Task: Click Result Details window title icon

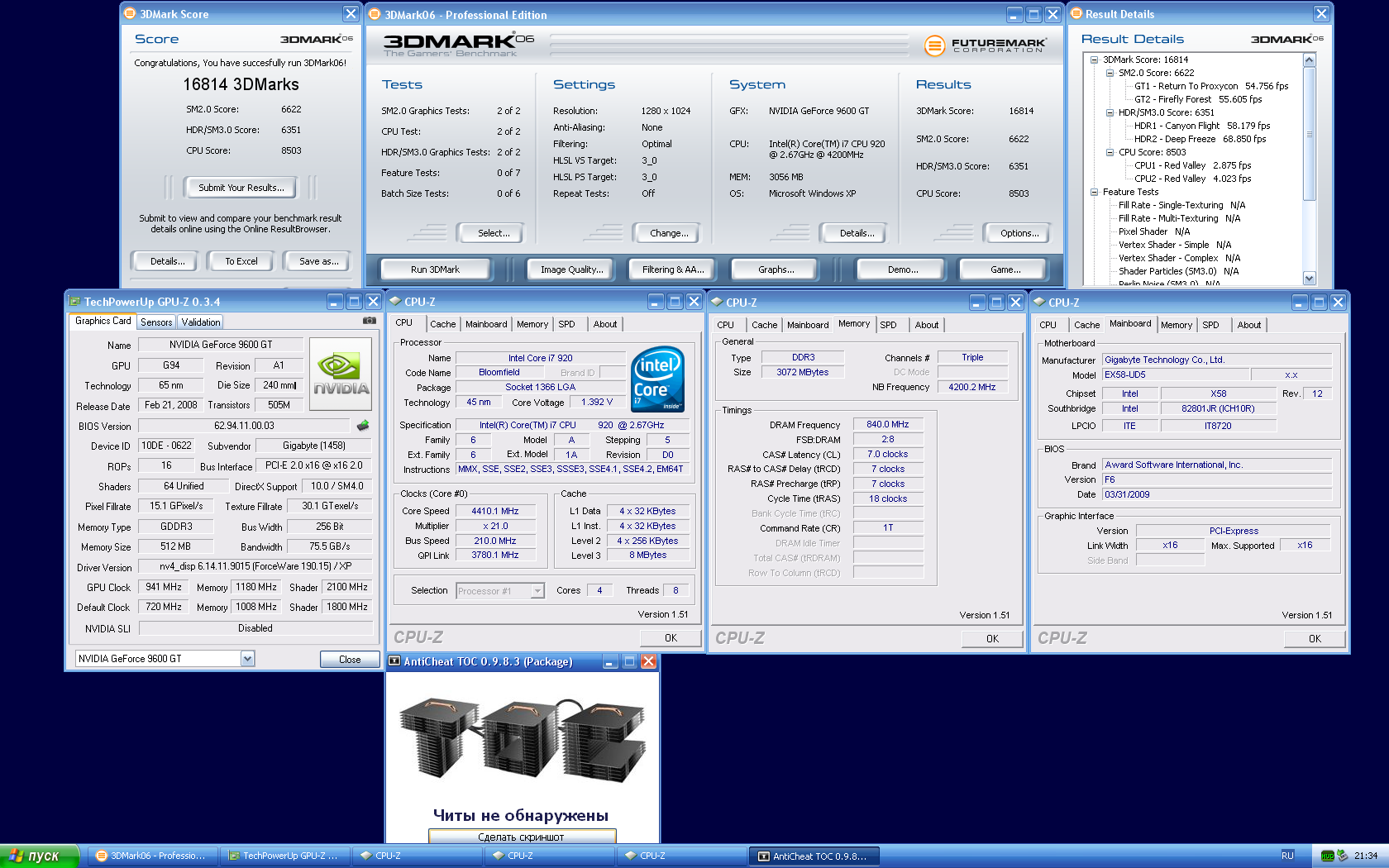Action: (x=1076, y=13)
